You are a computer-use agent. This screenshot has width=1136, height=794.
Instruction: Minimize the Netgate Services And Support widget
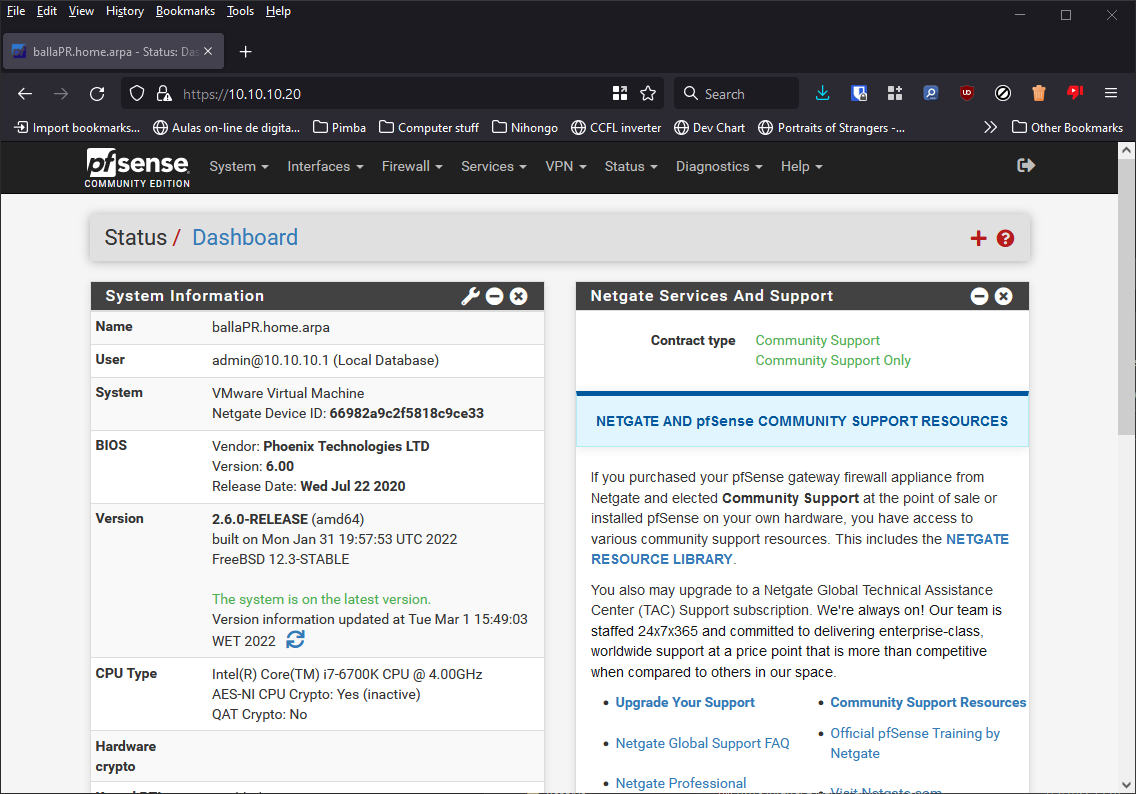pos(979,296)
